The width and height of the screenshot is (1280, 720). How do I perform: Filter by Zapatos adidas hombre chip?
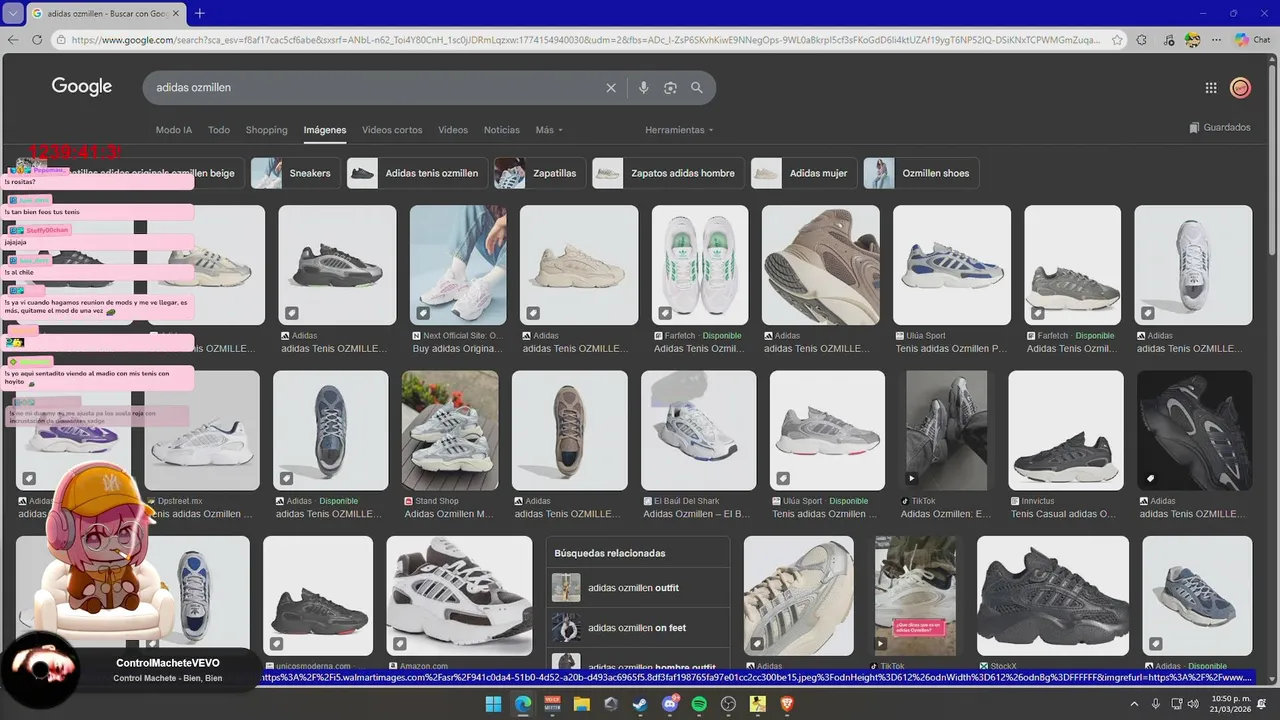(x=668, y=173)
